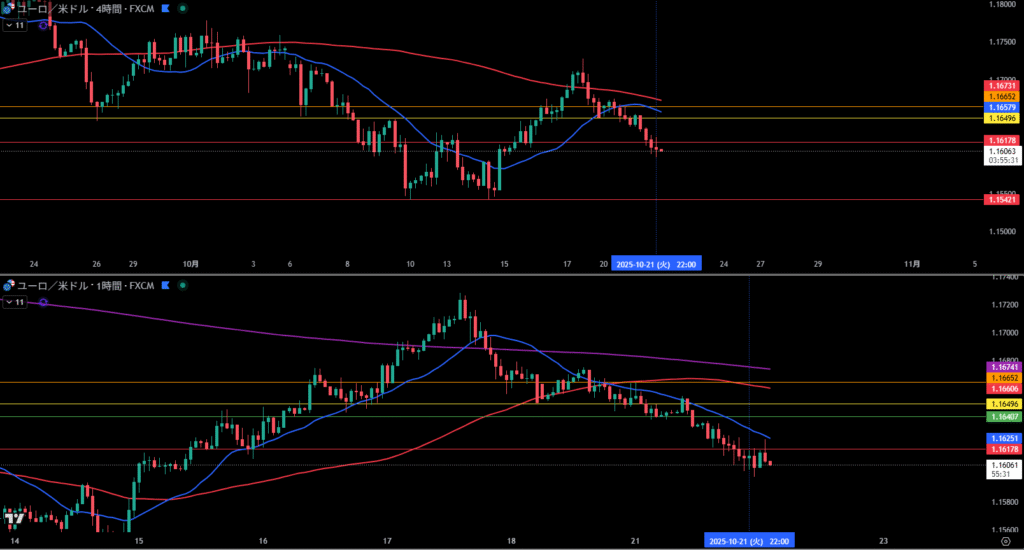Screen dimensions: 1024x550
Task: Expand the 11 indicators legend on 1-hour chart
Action: point(15,301)
